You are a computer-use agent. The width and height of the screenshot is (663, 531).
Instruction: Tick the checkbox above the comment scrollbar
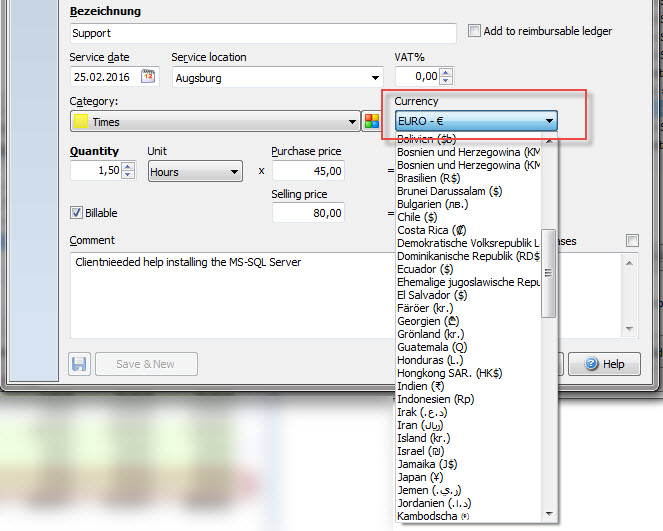click(631, 240)
